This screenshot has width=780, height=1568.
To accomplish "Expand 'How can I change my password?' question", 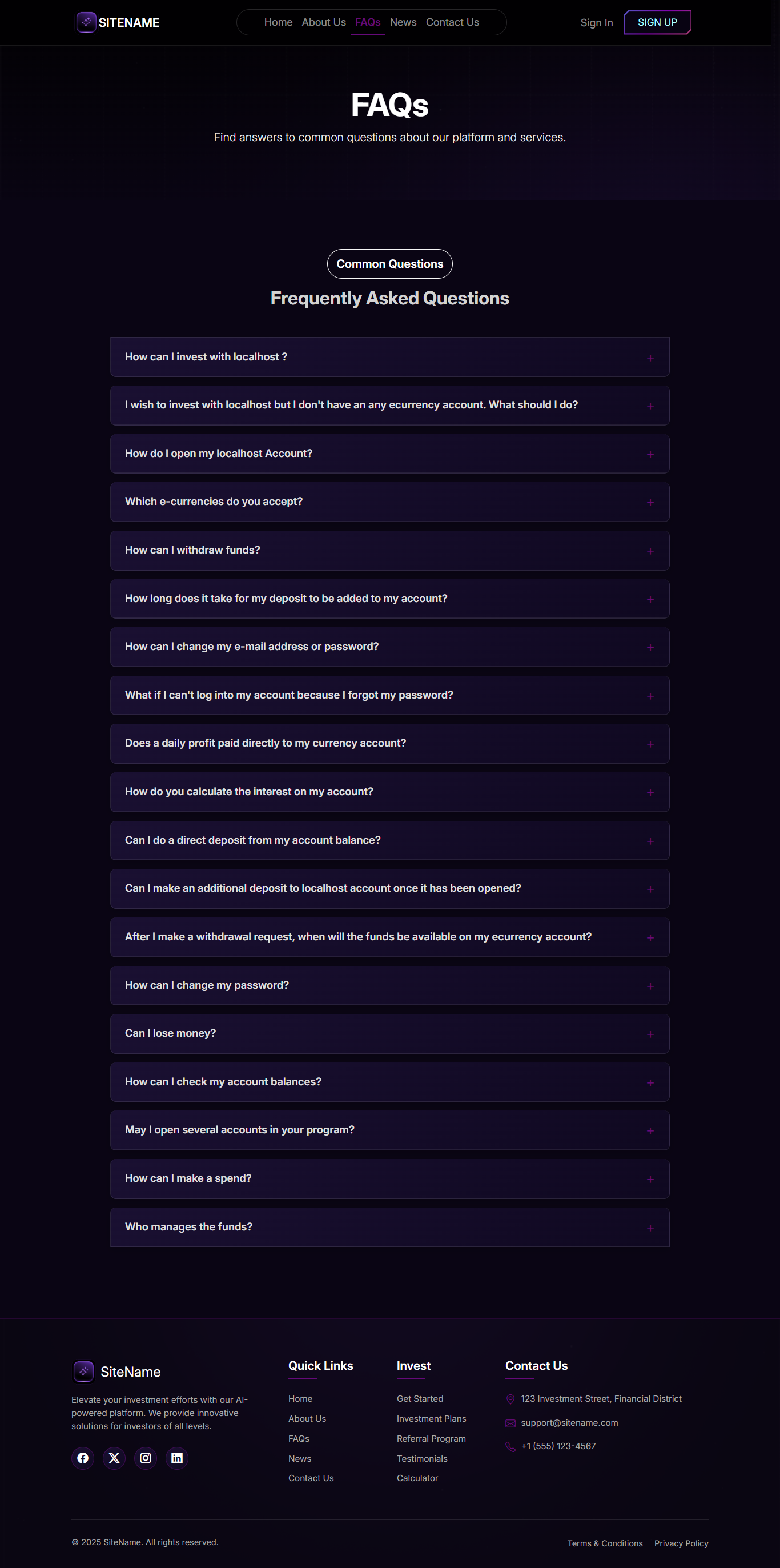I will (389, 985).
